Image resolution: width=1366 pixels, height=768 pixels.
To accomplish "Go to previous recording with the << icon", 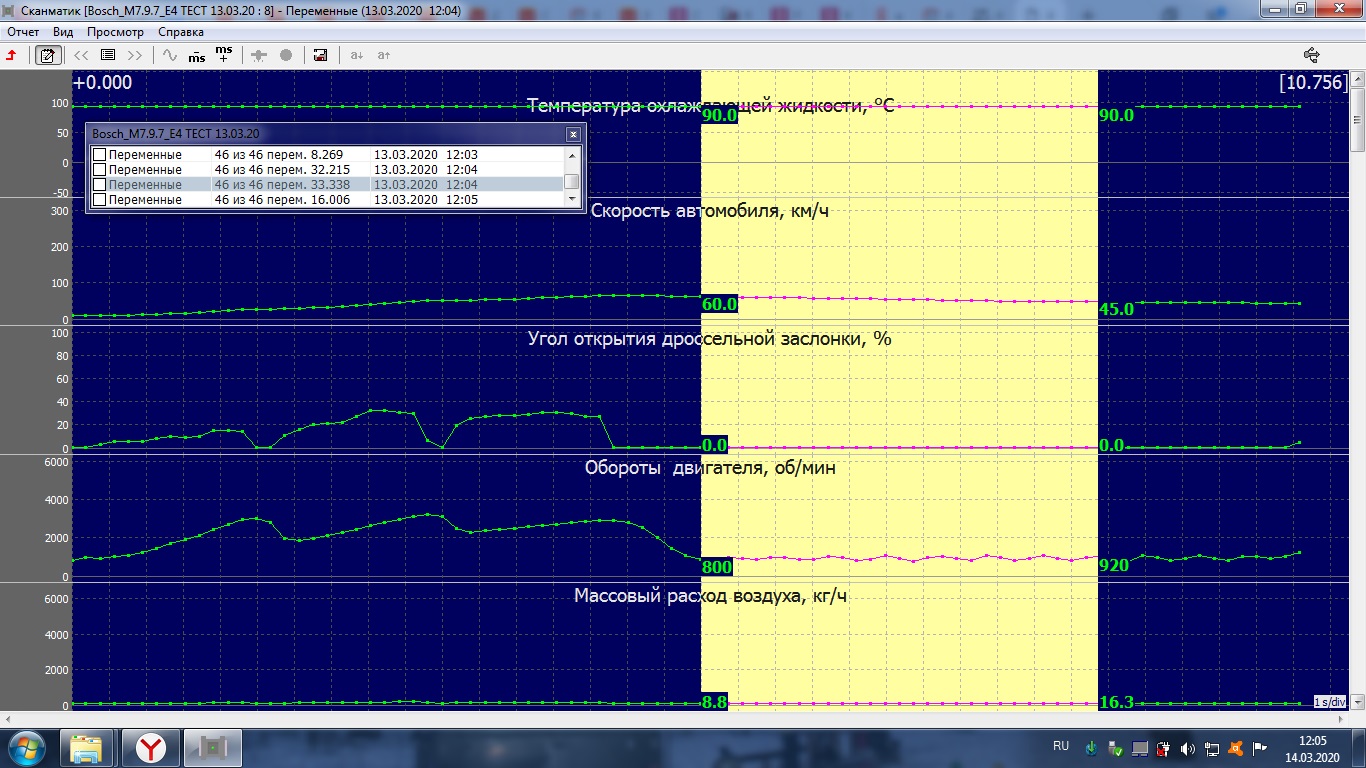I will coord(81,55).
